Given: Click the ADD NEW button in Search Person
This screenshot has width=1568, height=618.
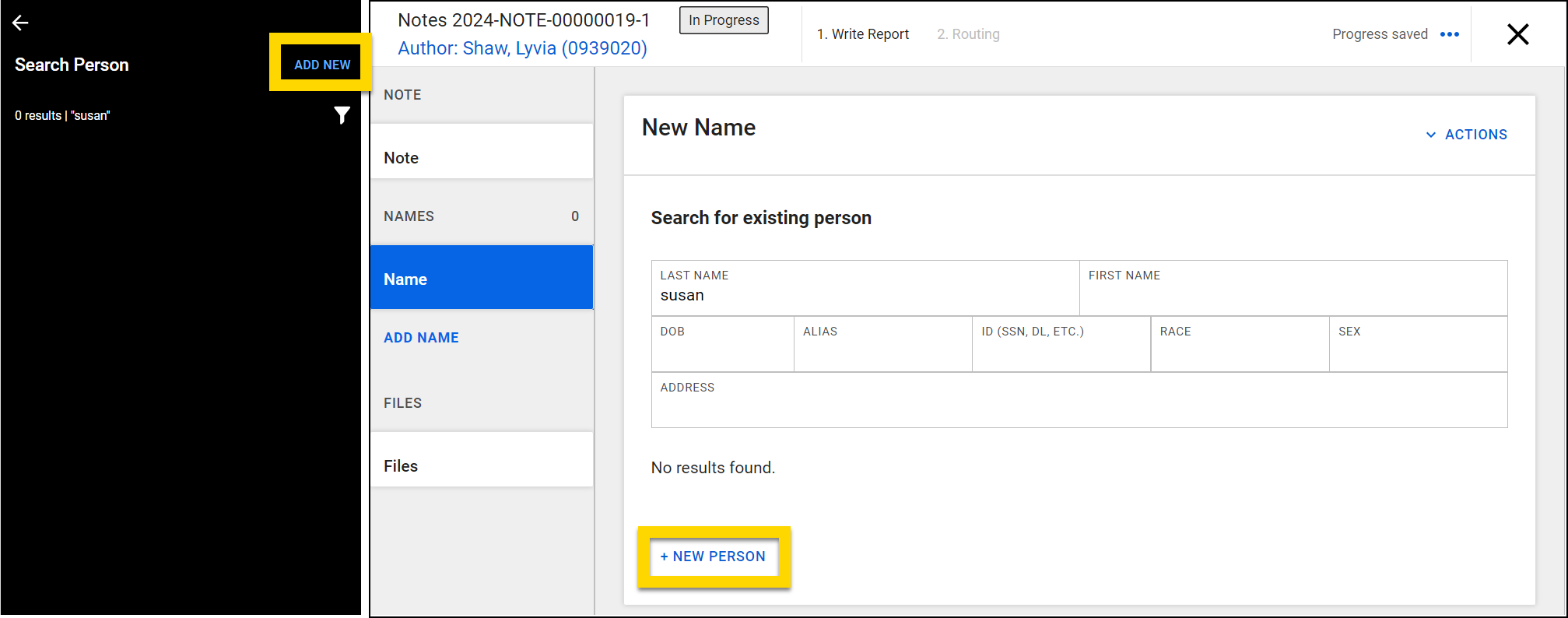Looking at the screenshot, I should 322,65.
